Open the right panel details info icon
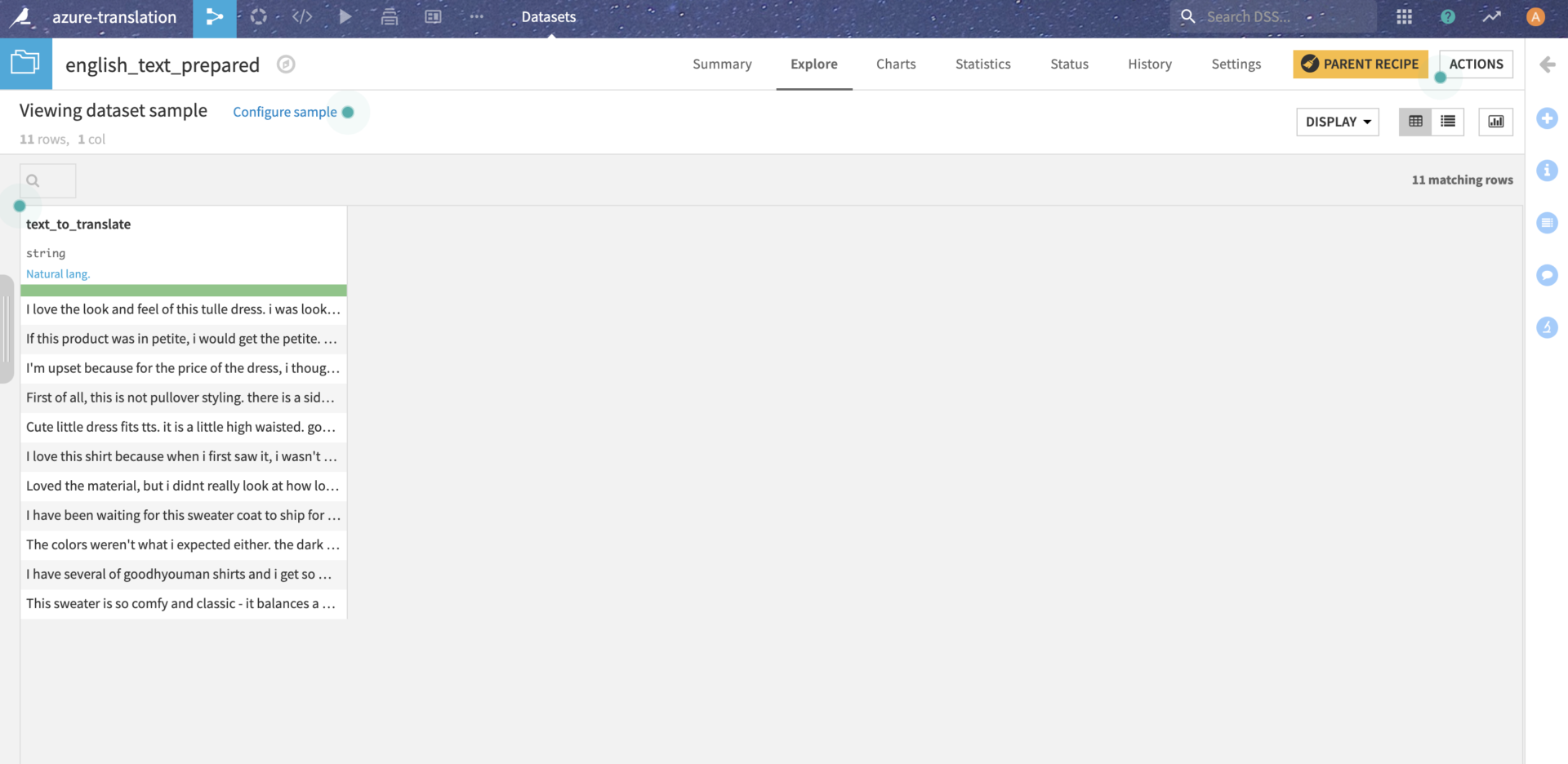The image size is (1568, 764). (1547, 171)
